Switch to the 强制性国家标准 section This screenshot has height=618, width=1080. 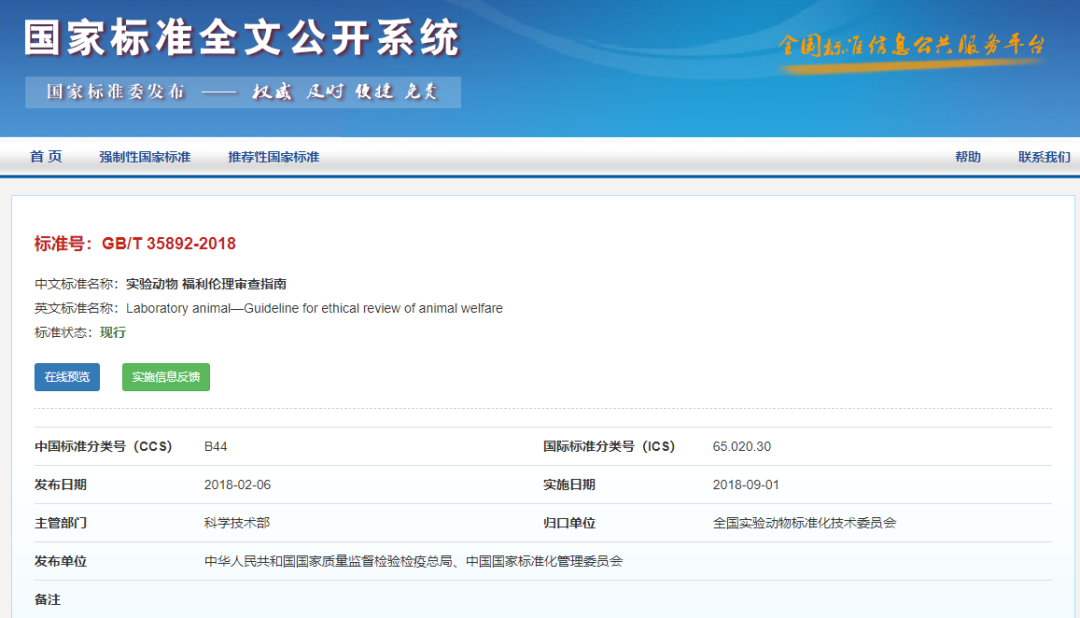[x=146, y=157]
